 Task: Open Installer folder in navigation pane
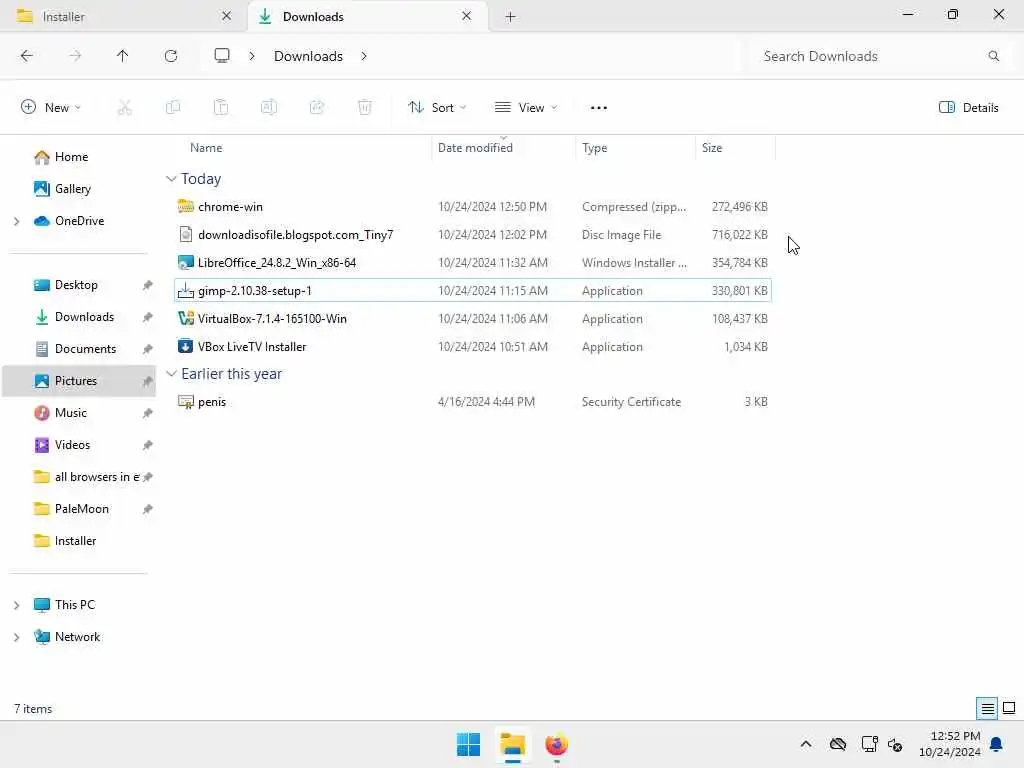pyautogui.click(x=76, y=541)
